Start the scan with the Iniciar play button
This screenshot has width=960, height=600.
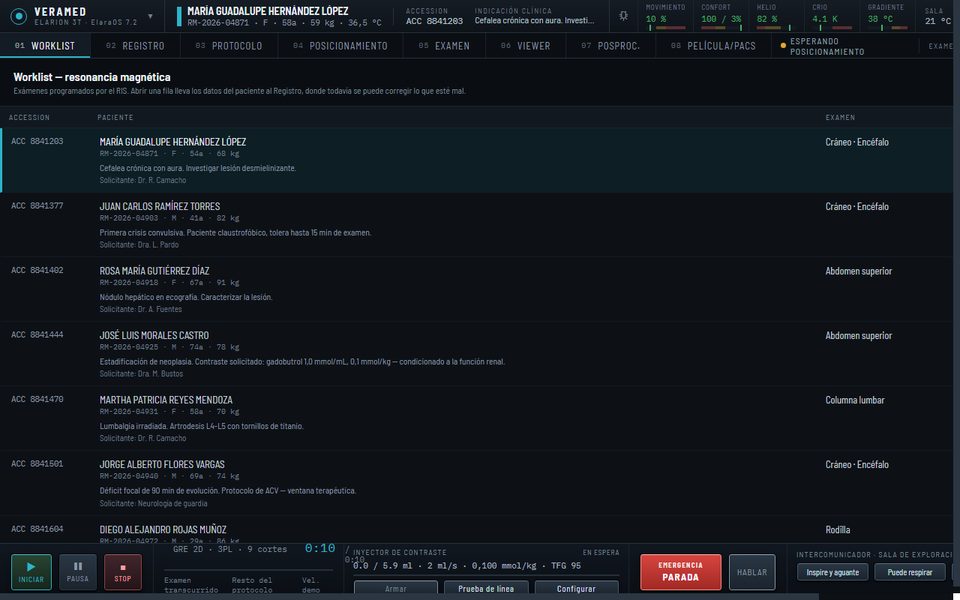(31, 572)
